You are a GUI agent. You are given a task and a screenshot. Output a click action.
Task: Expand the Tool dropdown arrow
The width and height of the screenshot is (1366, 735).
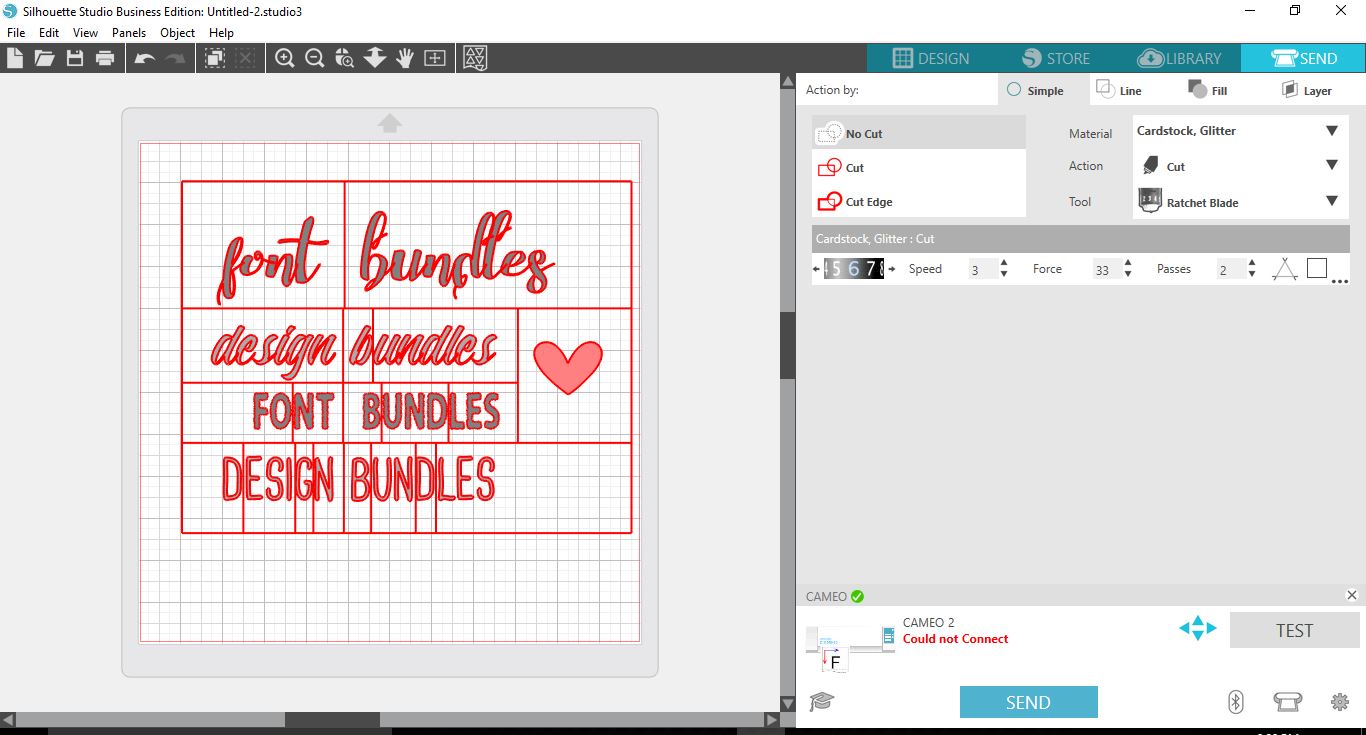click(1332, 201)
